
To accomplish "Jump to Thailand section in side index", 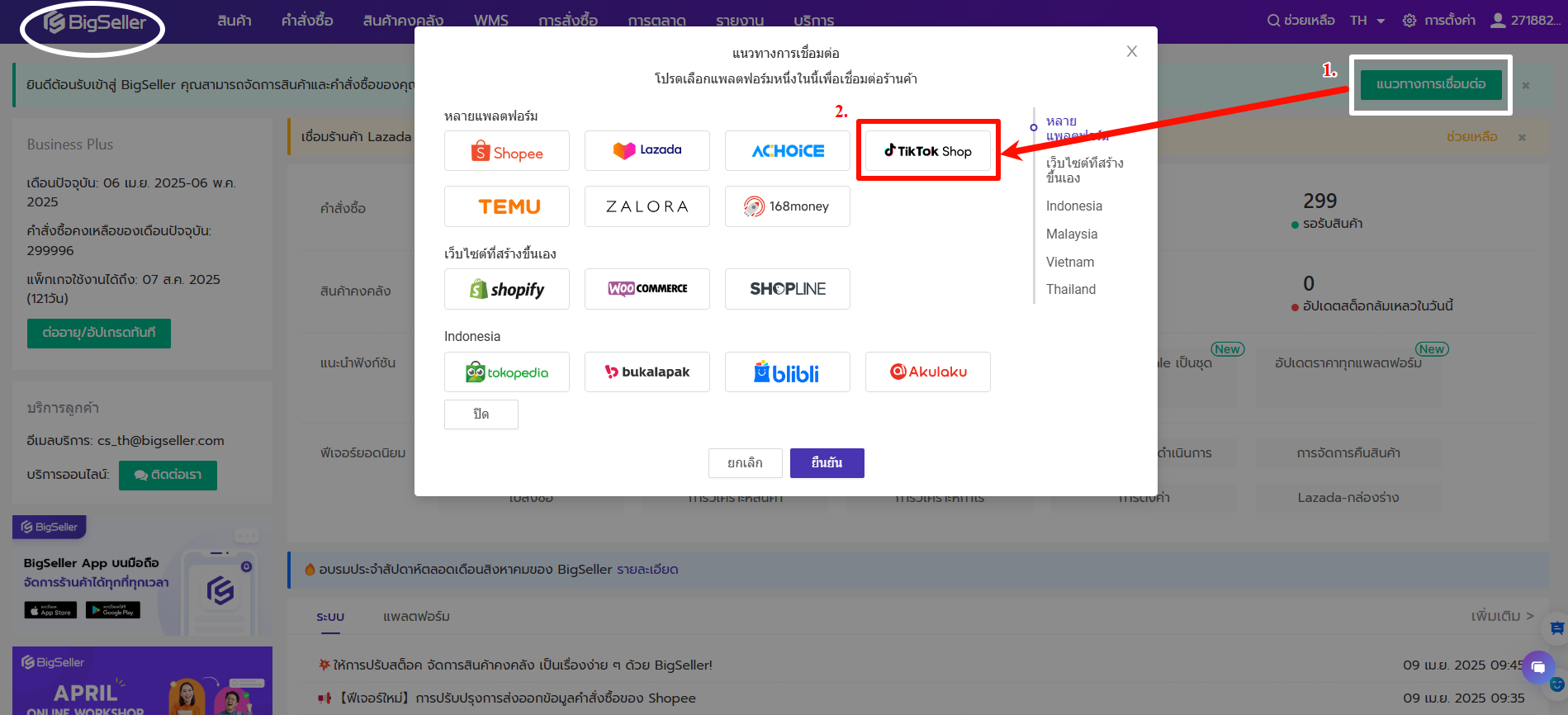I will (x=1071, y=290).
